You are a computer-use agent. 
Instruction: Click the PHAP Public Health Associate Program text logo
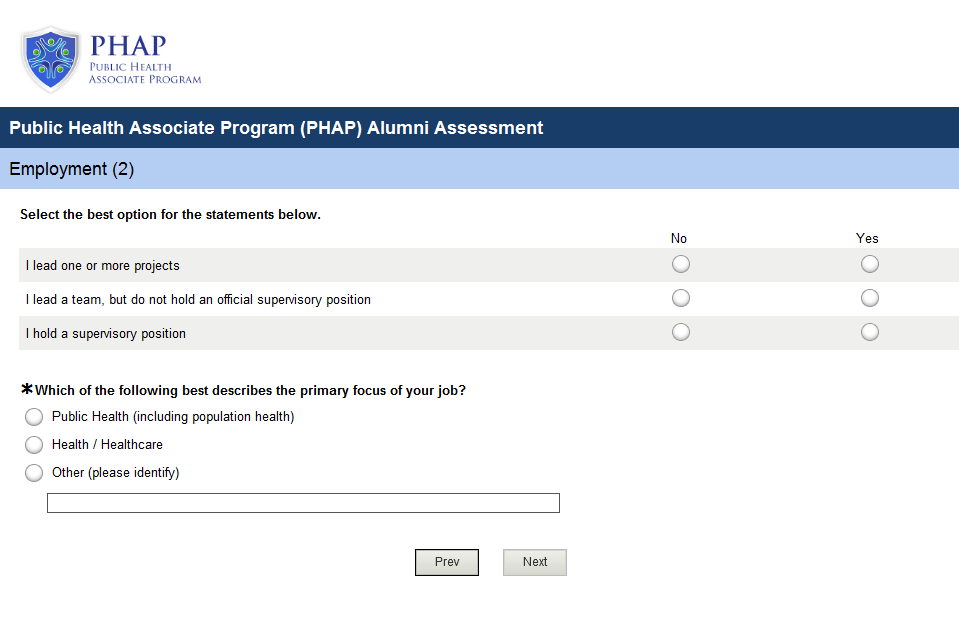point(144,60)
